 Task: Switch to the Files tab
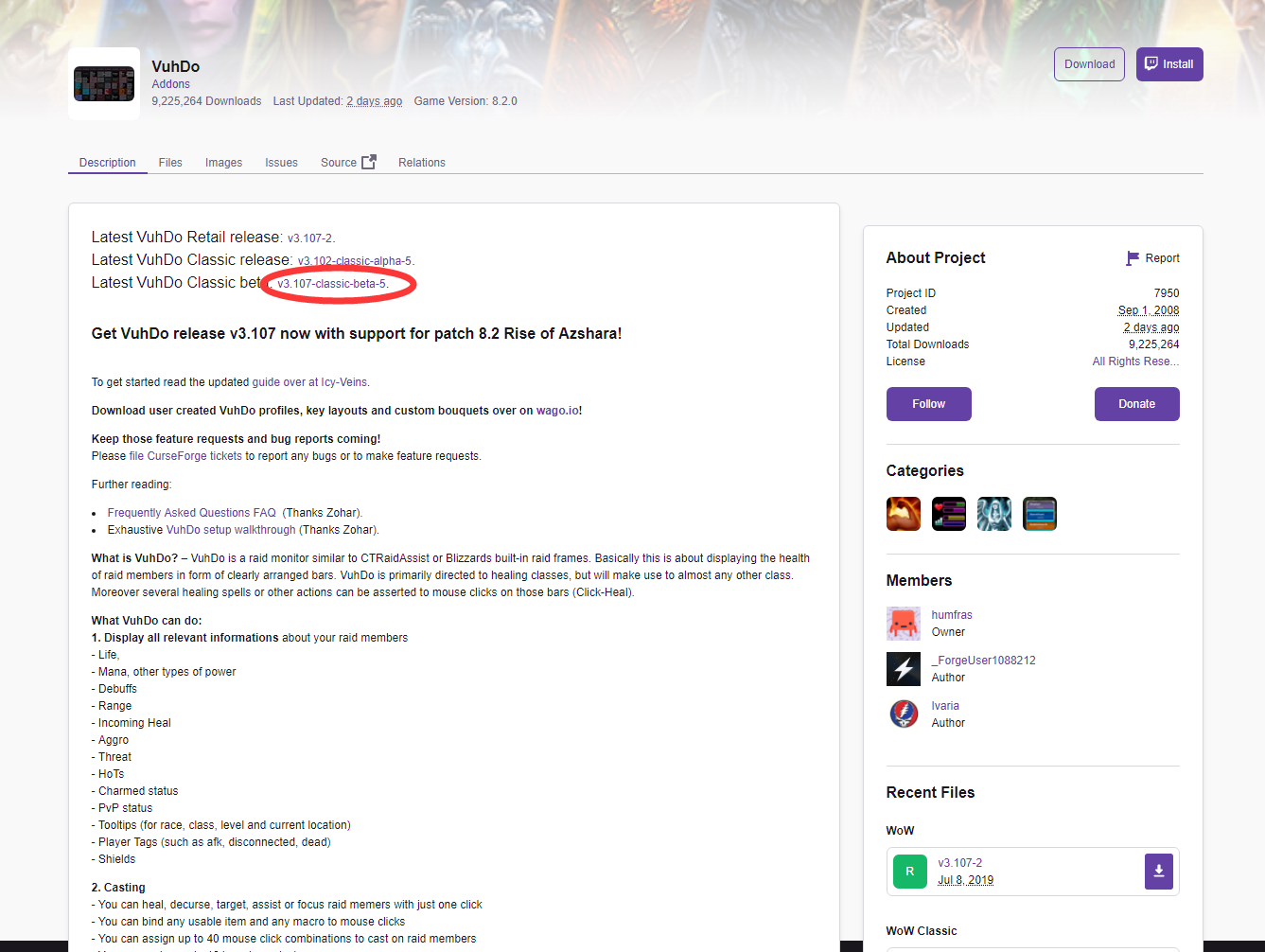[x=170, y=163]
